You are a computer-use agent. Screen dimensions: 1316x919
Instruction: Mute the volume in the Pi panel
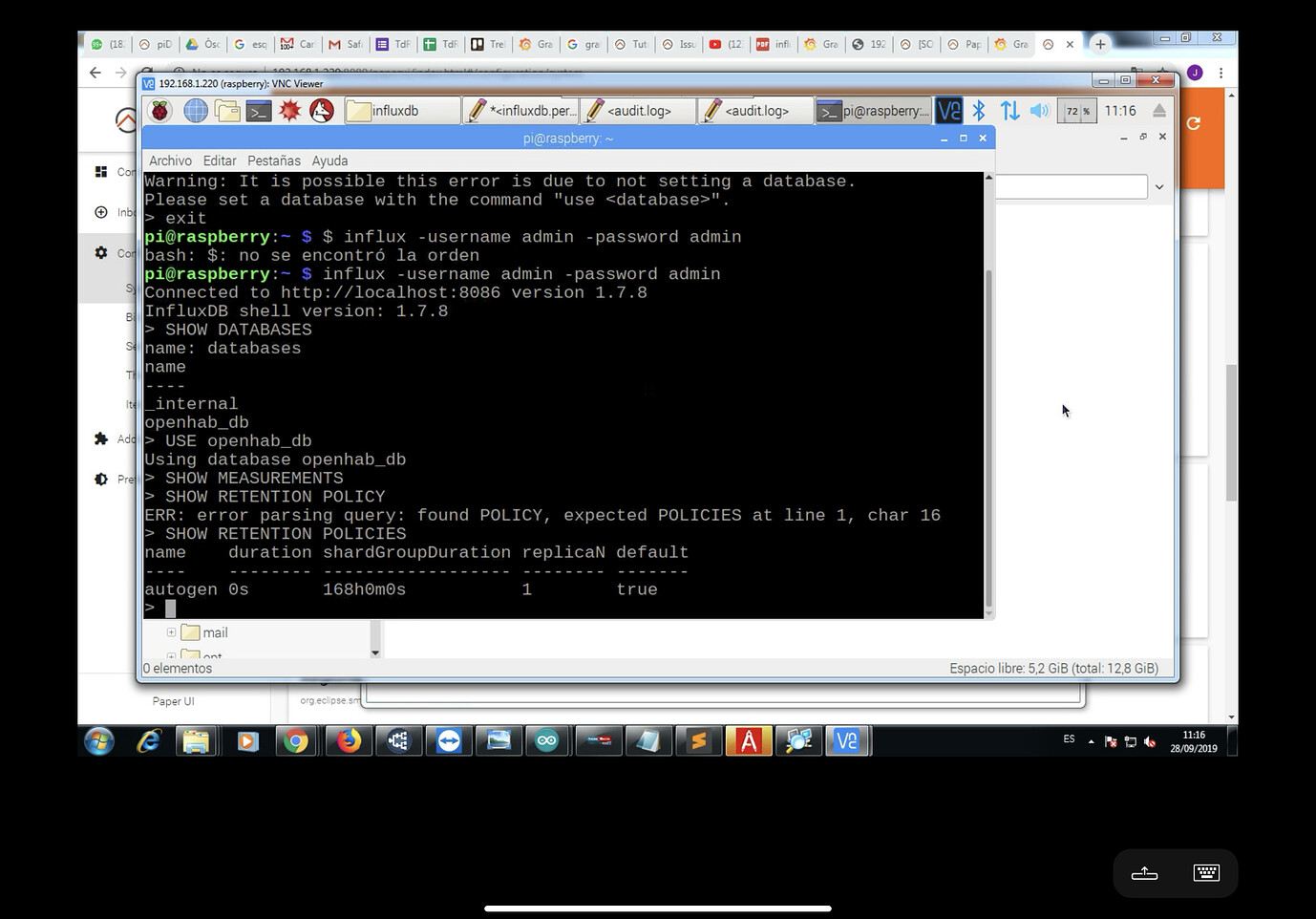(1039, 111)
